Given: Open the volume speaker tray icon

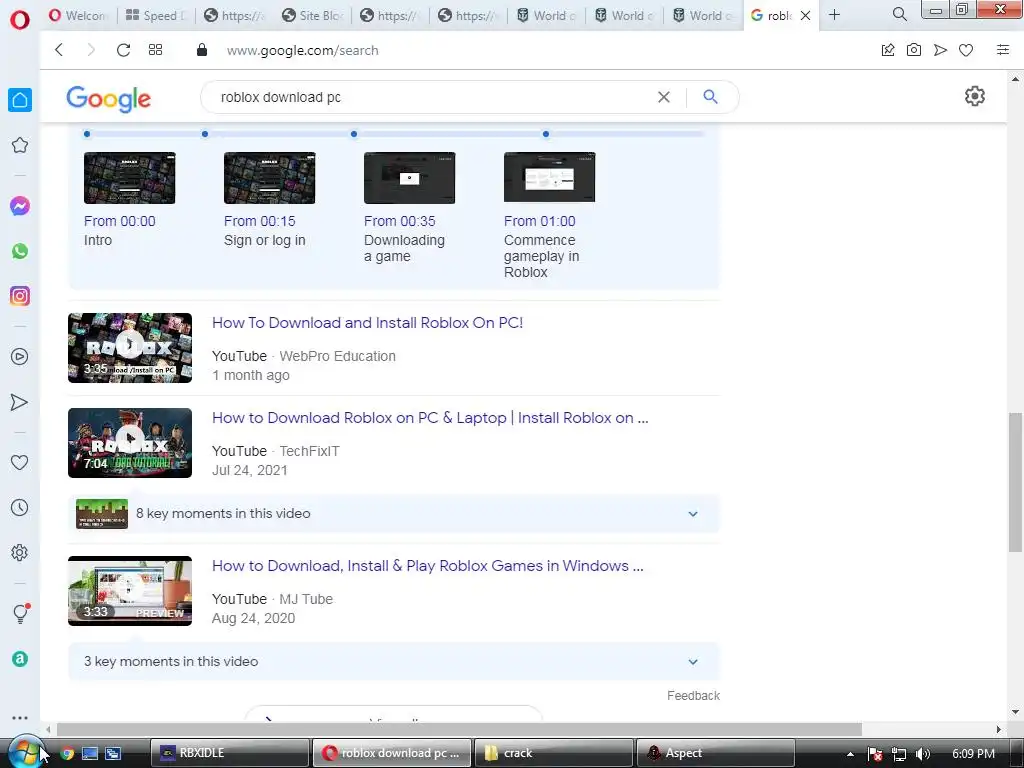Looking at the screenshot, I should point(922,754).
